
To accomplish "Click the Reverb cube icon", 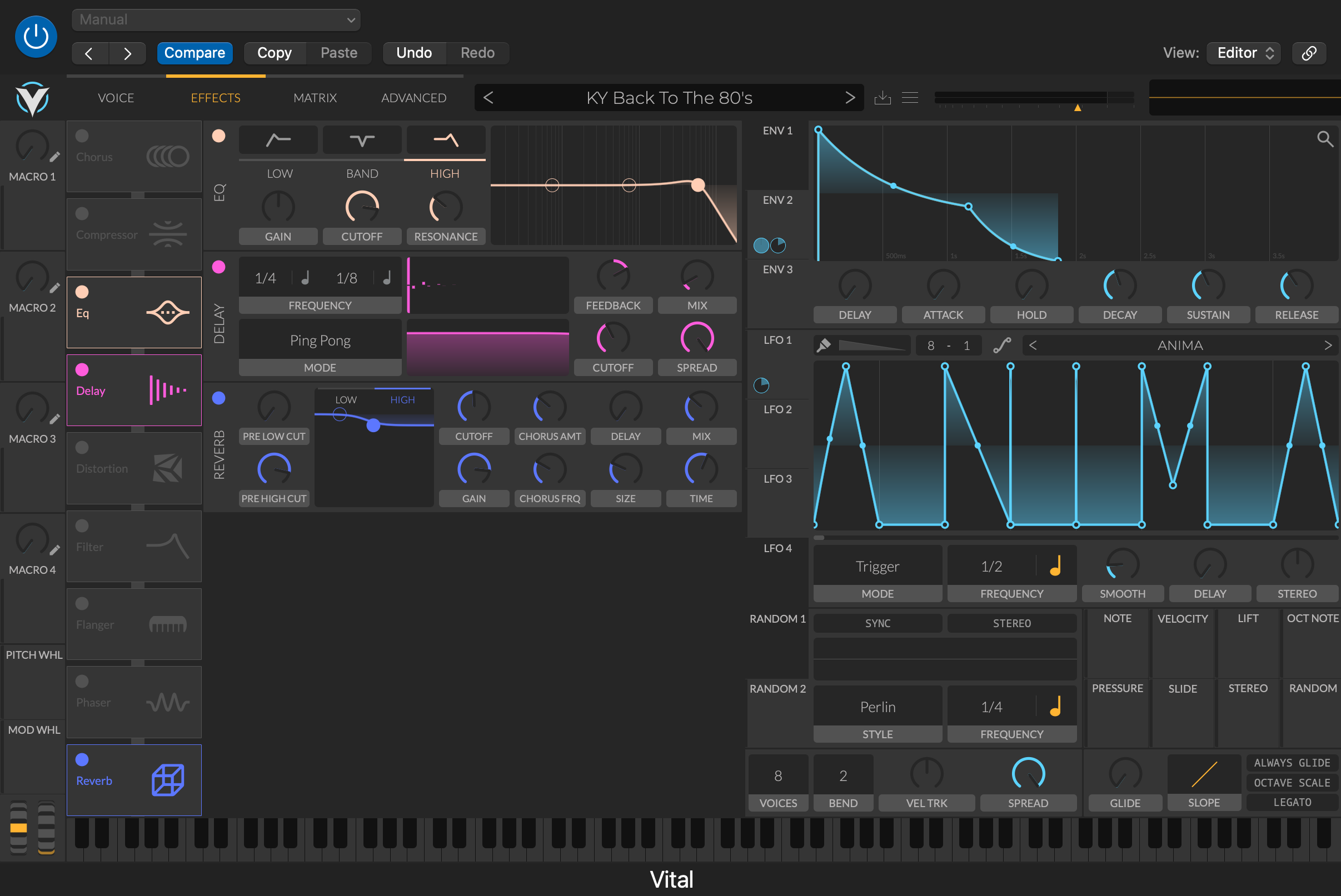I will click(167, 780).
